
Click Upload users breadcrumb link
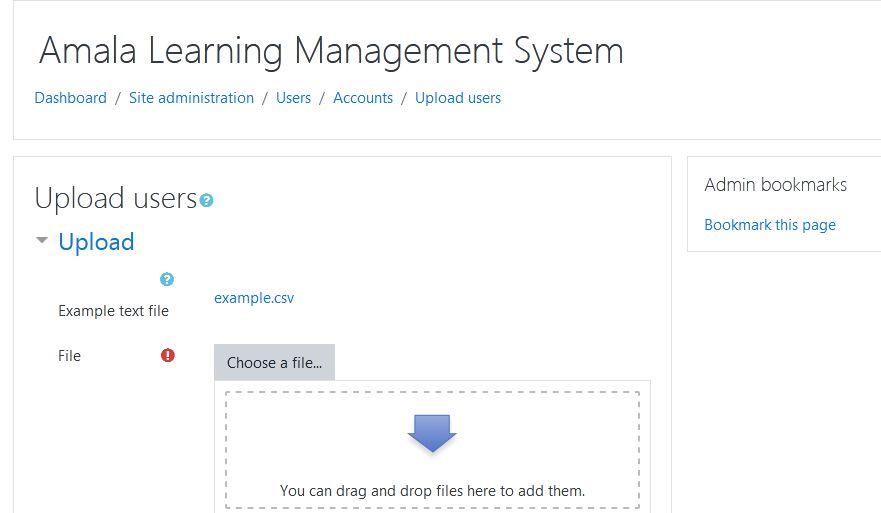(458, 98)
